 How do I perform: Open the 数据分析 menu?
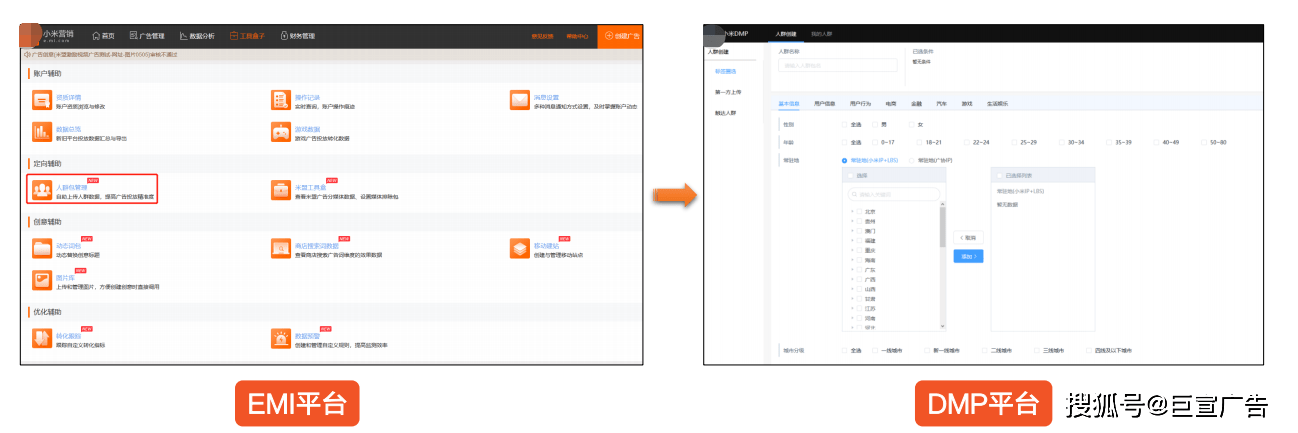(x=196, y=36)
